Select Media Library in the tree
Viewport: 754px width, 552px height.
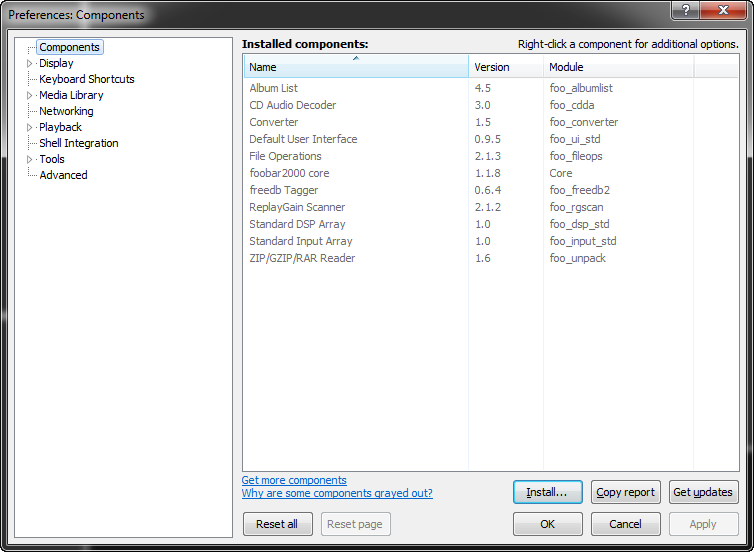(71, 95)
